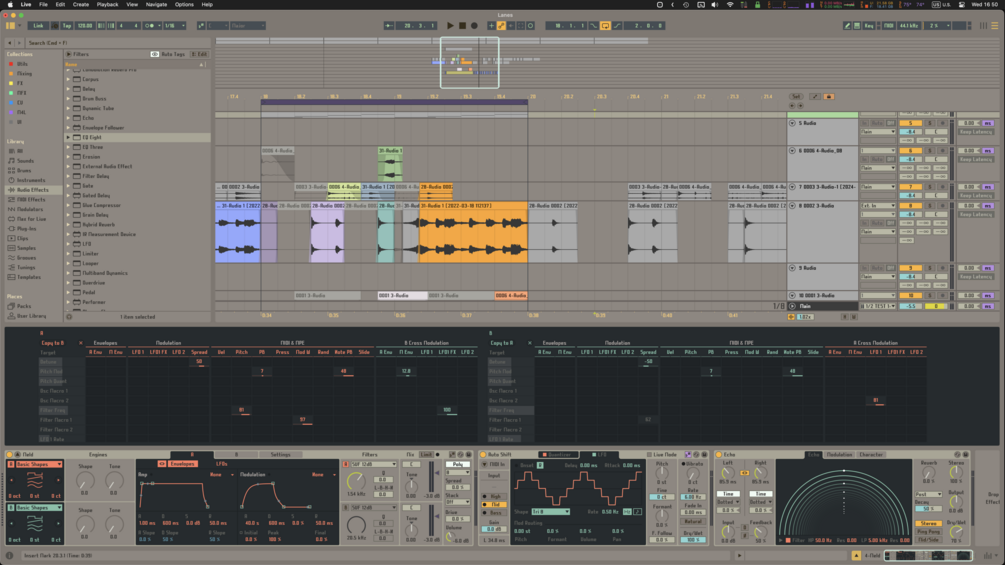
Task: Solo track 5 Audio
Action: (929, 122)
